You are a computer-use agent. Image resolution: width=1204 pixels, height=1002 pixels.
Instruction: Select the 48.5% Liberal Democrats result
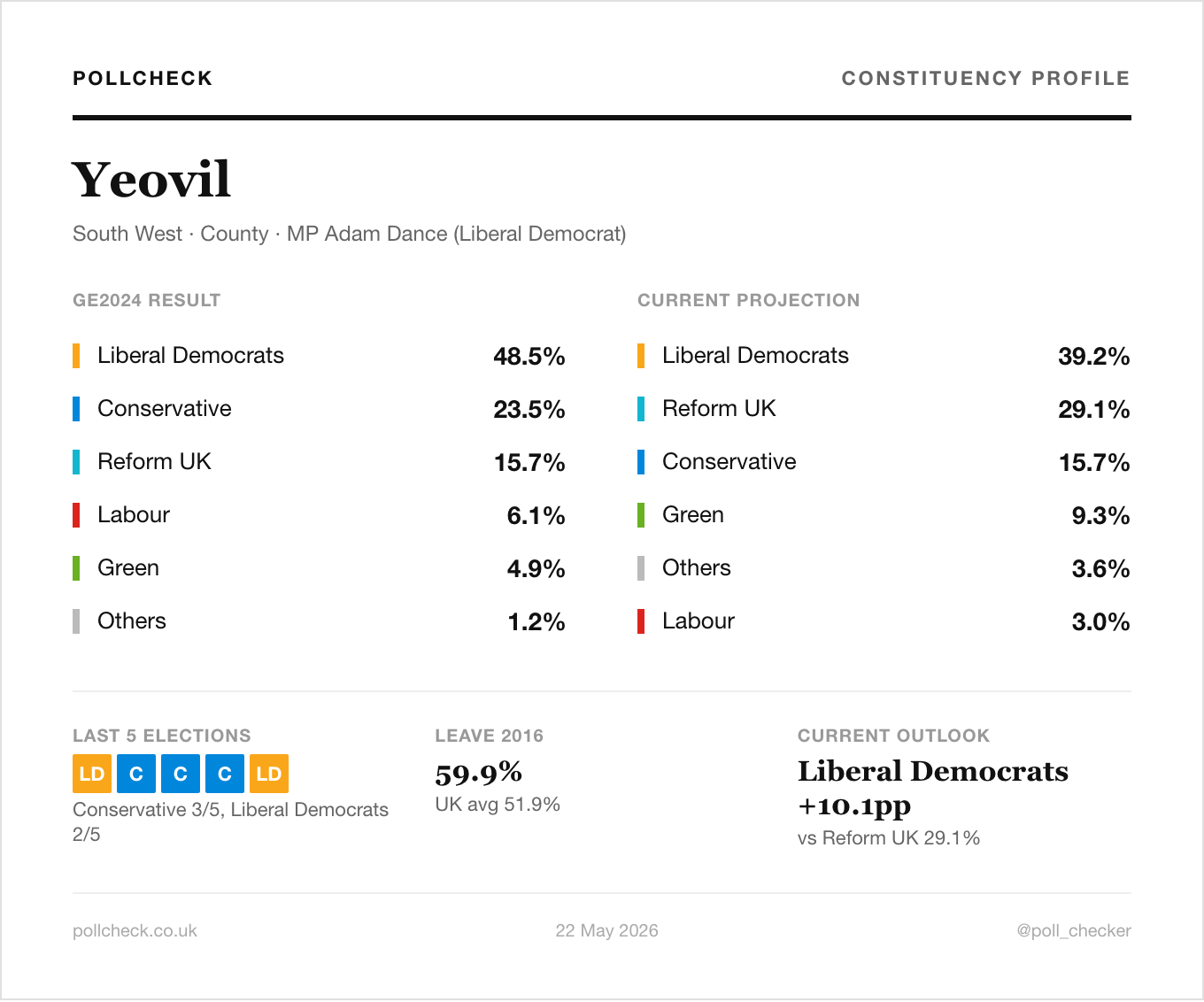(x=529, y=356)
